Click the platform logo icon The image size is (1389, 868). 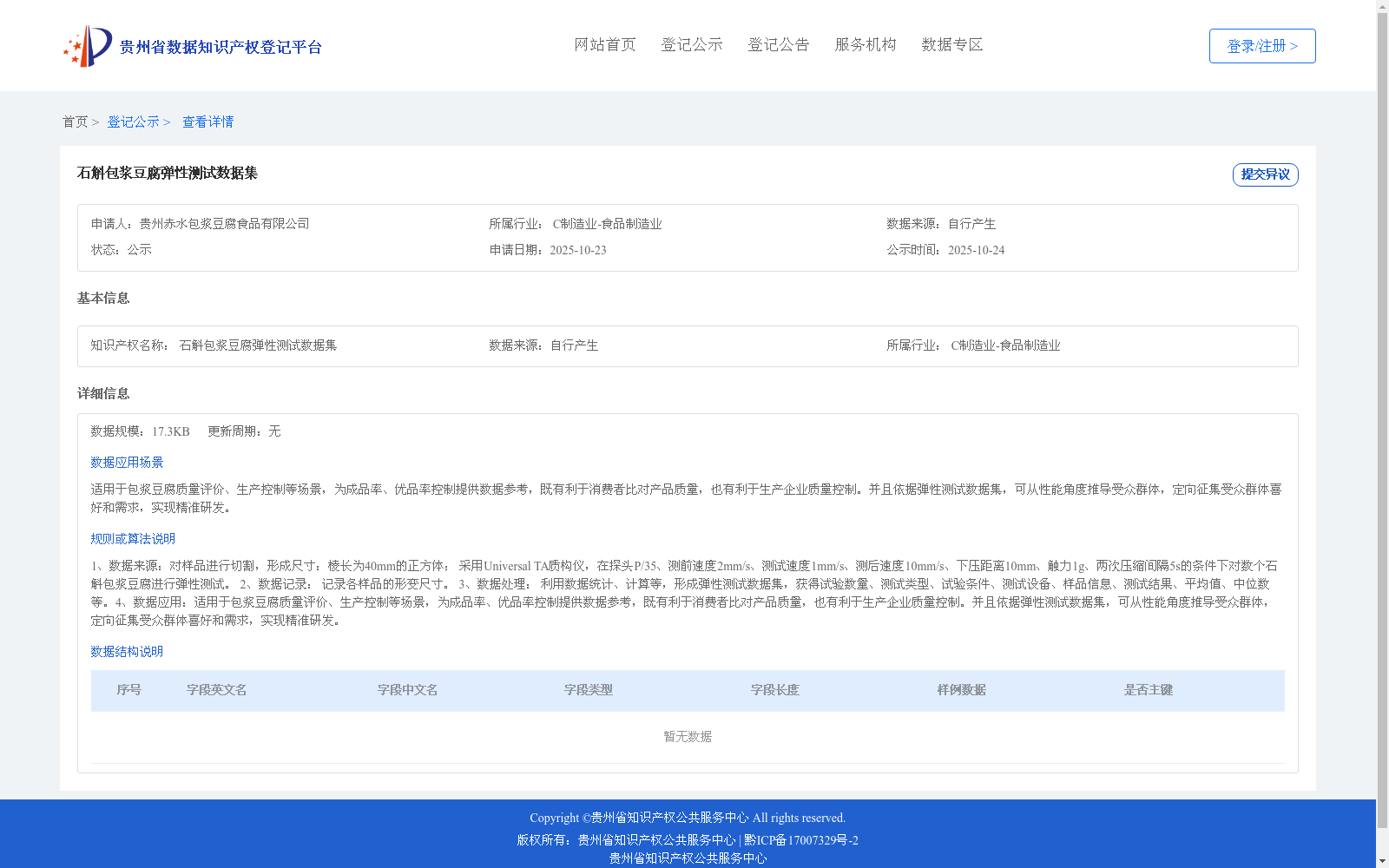pos(88,46)
